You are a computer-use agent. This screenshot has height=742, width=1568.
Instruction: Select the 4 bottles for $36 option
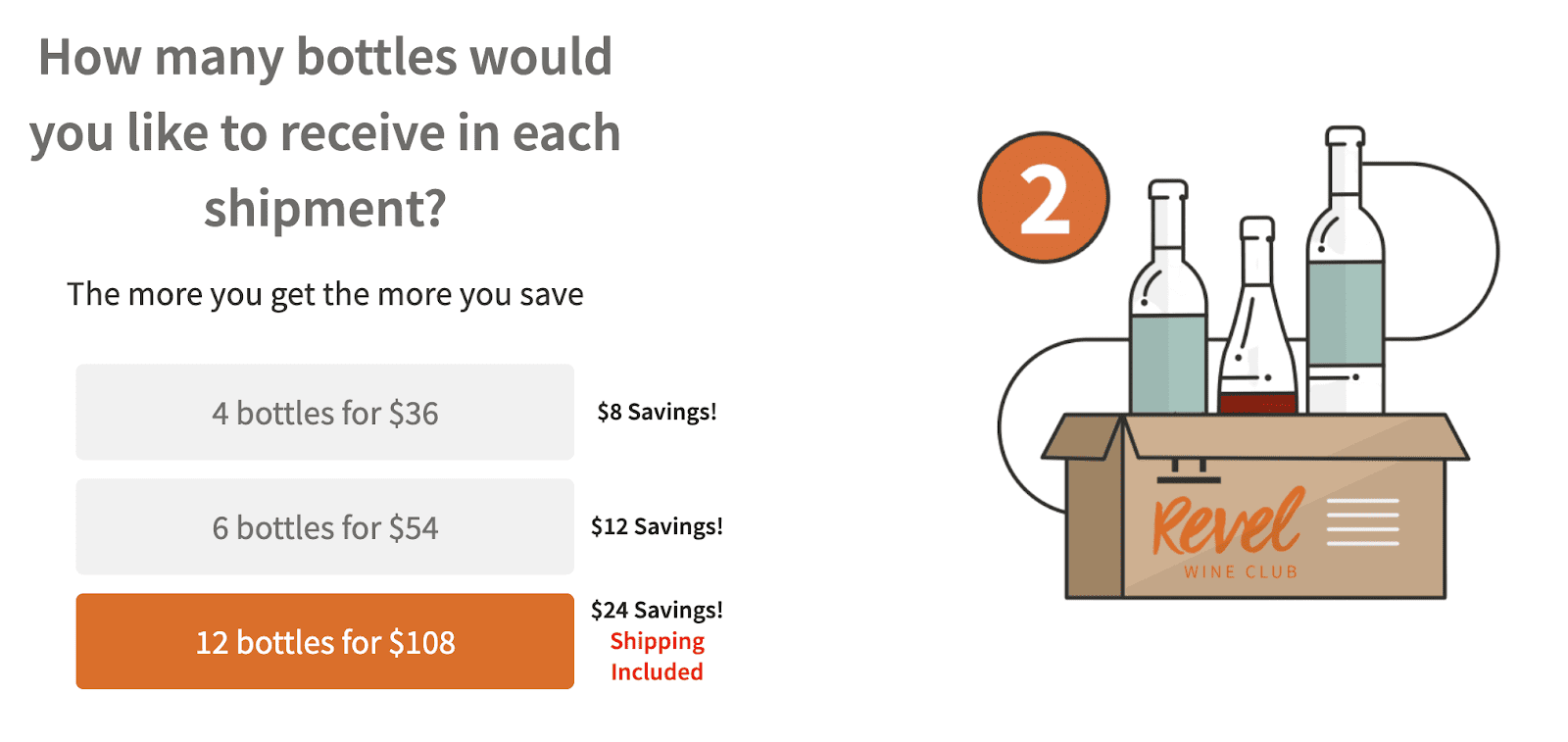(x=324, y=413)
